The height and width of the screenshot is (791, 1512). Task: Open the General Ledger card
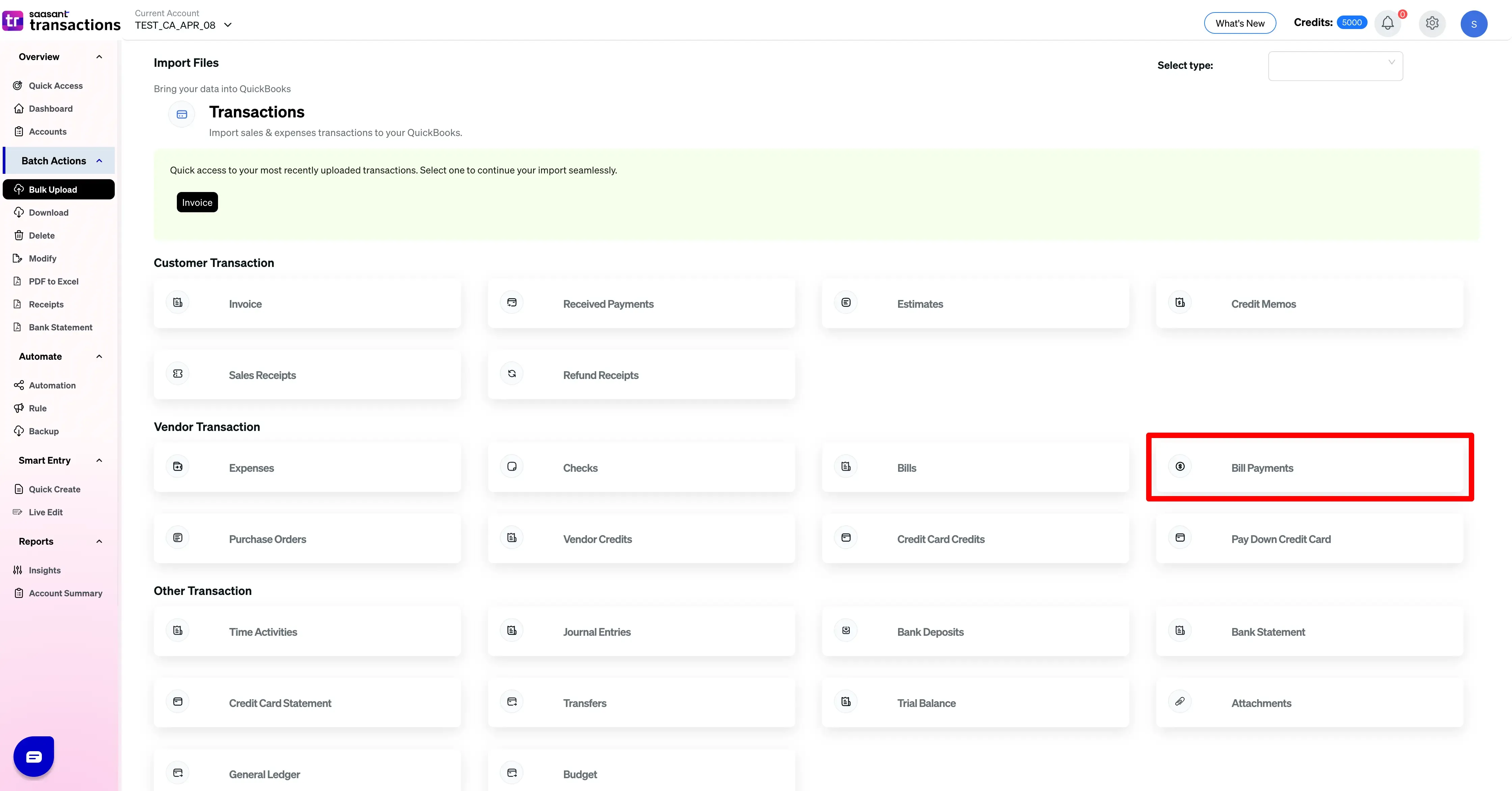tap(307, 770)
